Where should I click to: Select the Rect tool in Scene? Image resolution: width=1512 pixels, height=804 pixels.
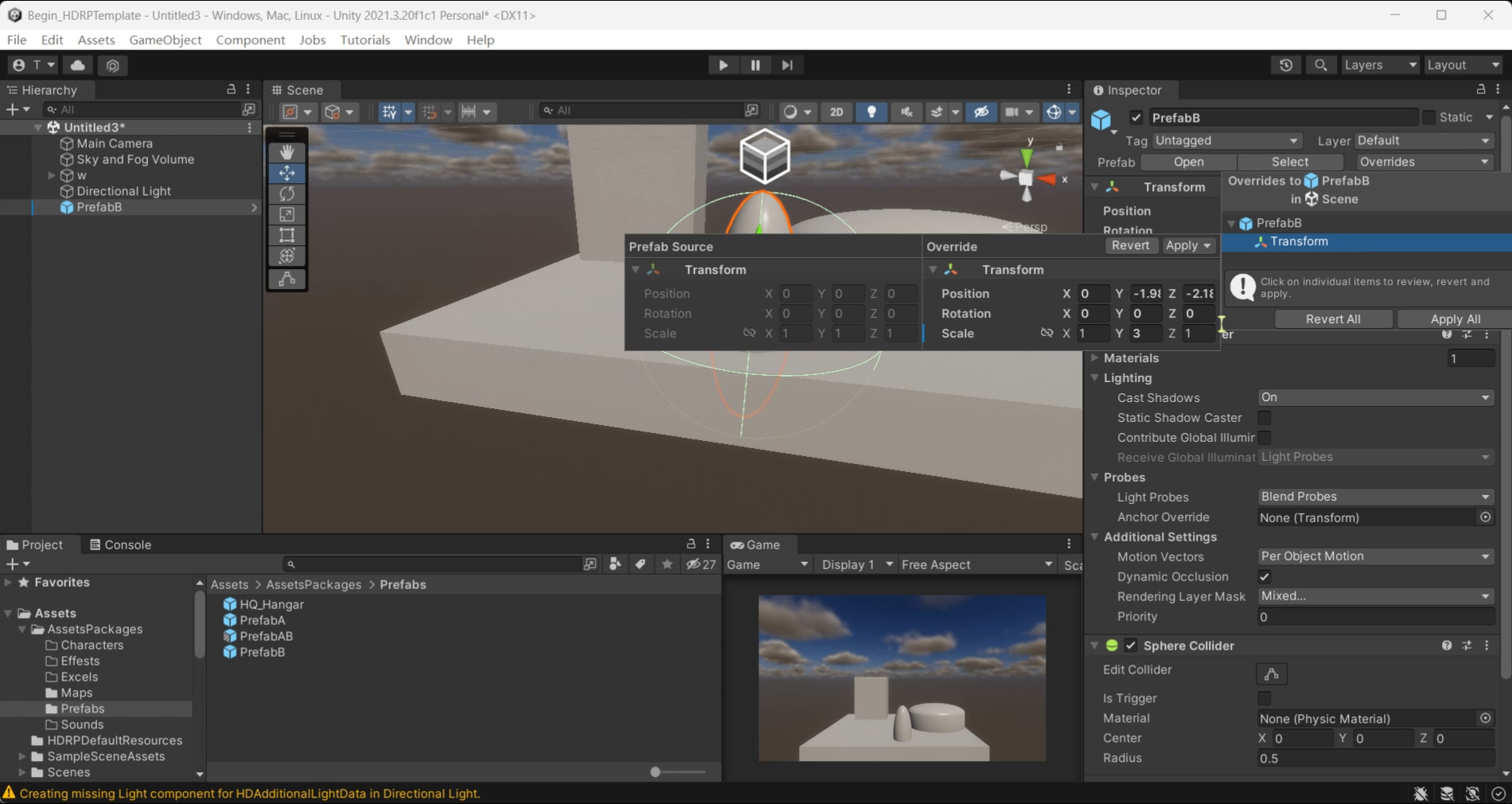point(287,235)
